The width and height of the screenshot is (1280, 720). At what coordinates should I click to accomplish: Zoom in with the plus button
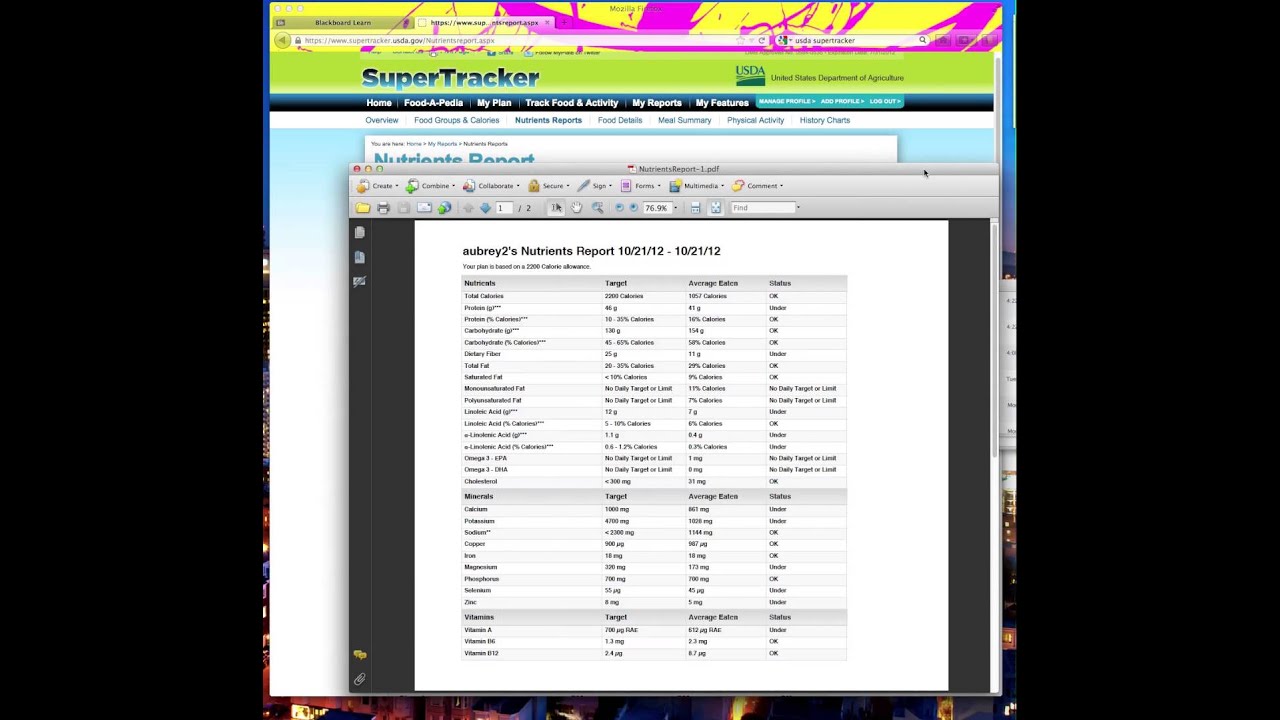tap(633, 208)
